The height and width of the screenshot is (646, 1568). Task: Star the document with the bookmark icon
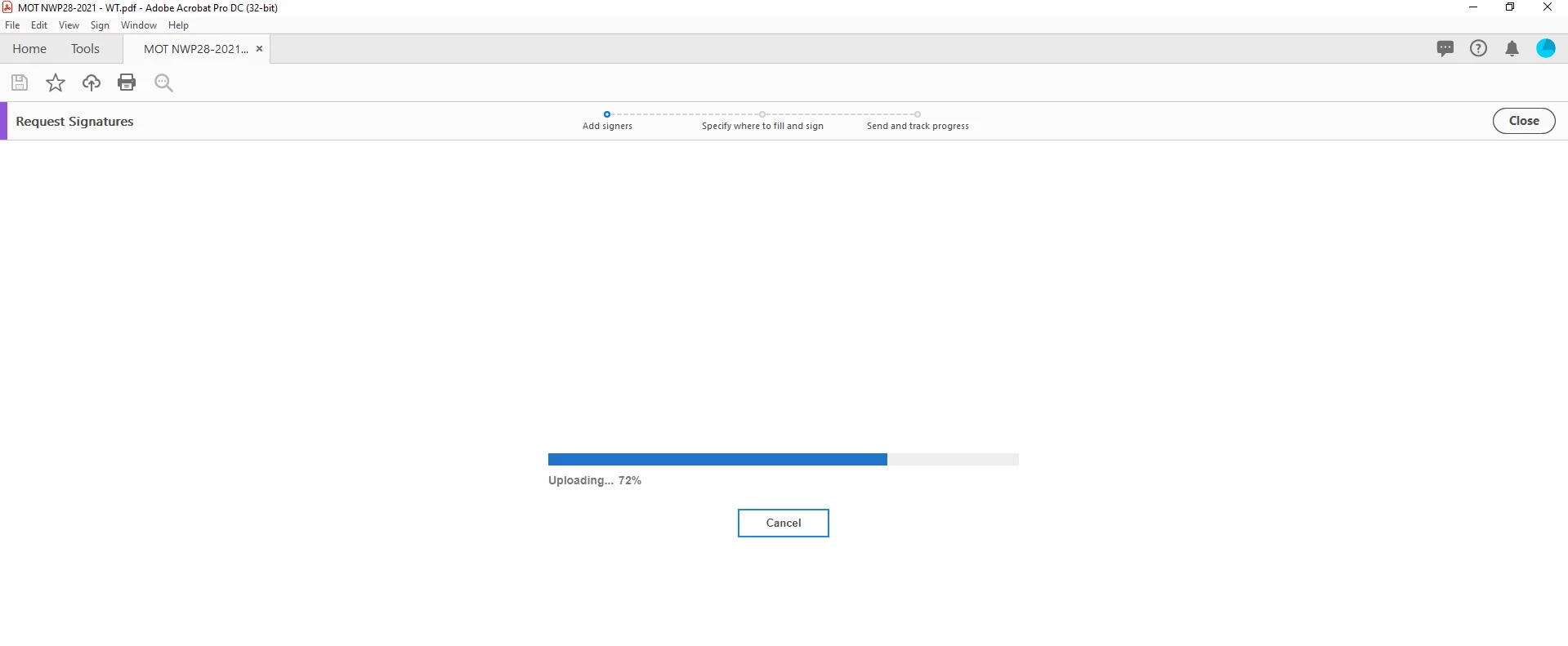click(56, 82)
